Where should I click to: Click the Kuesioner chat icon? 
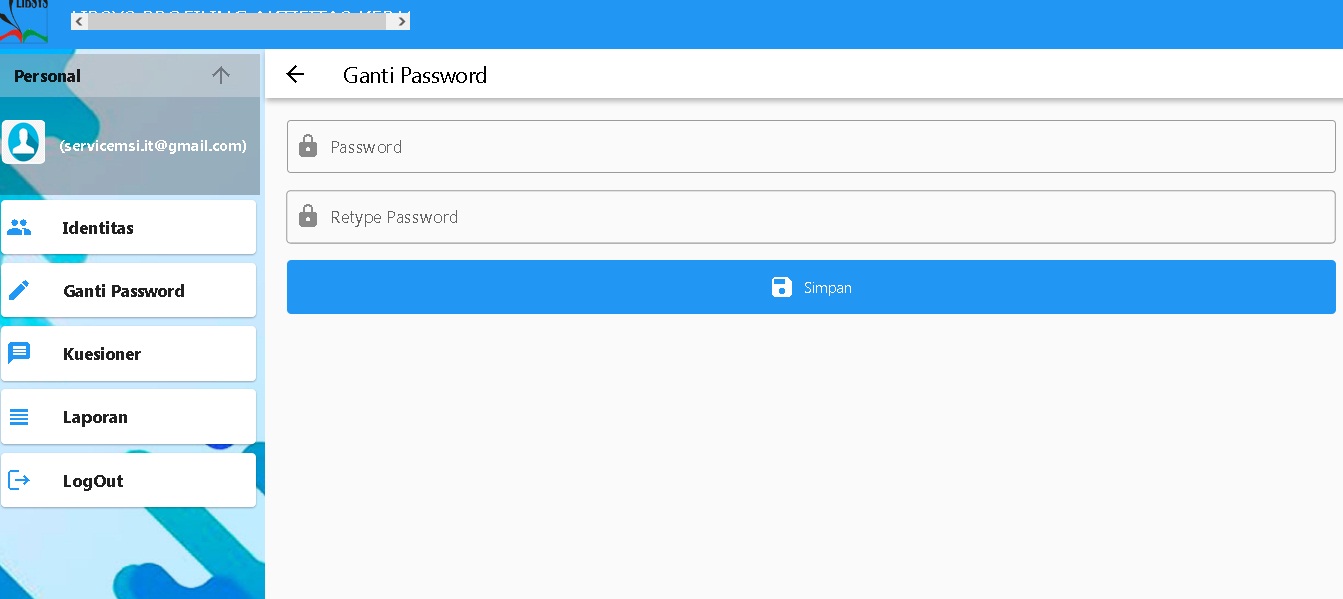pyautogui.click(x=19, y=353)
